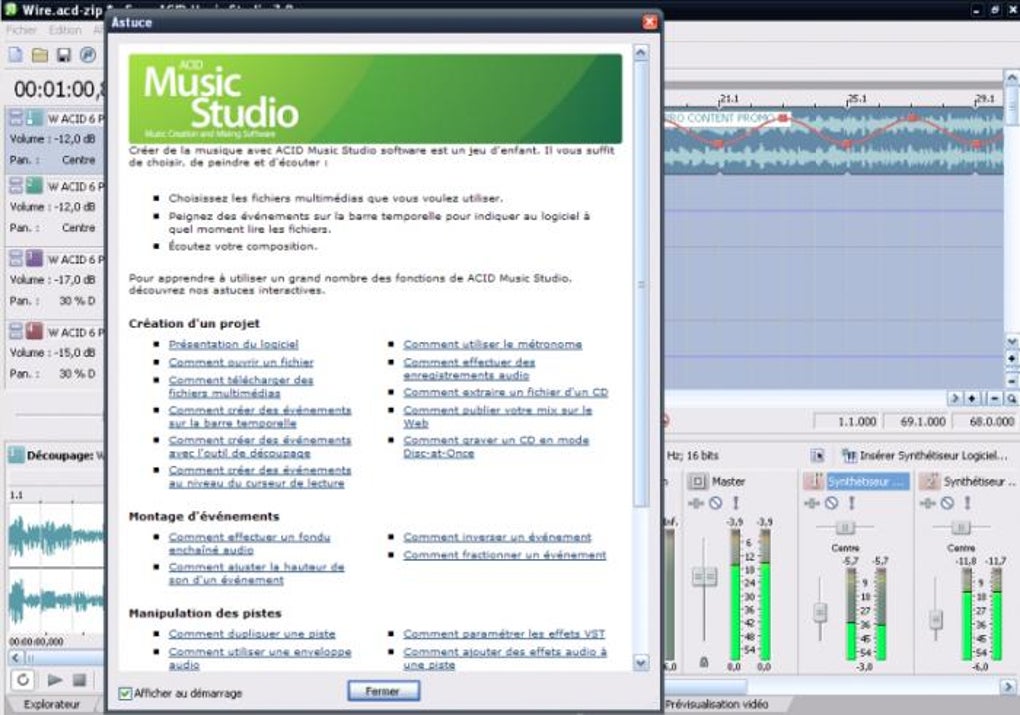Close the Astuce dialog
This screenshot has height=715, width=1020.
(x=649, y=22)
